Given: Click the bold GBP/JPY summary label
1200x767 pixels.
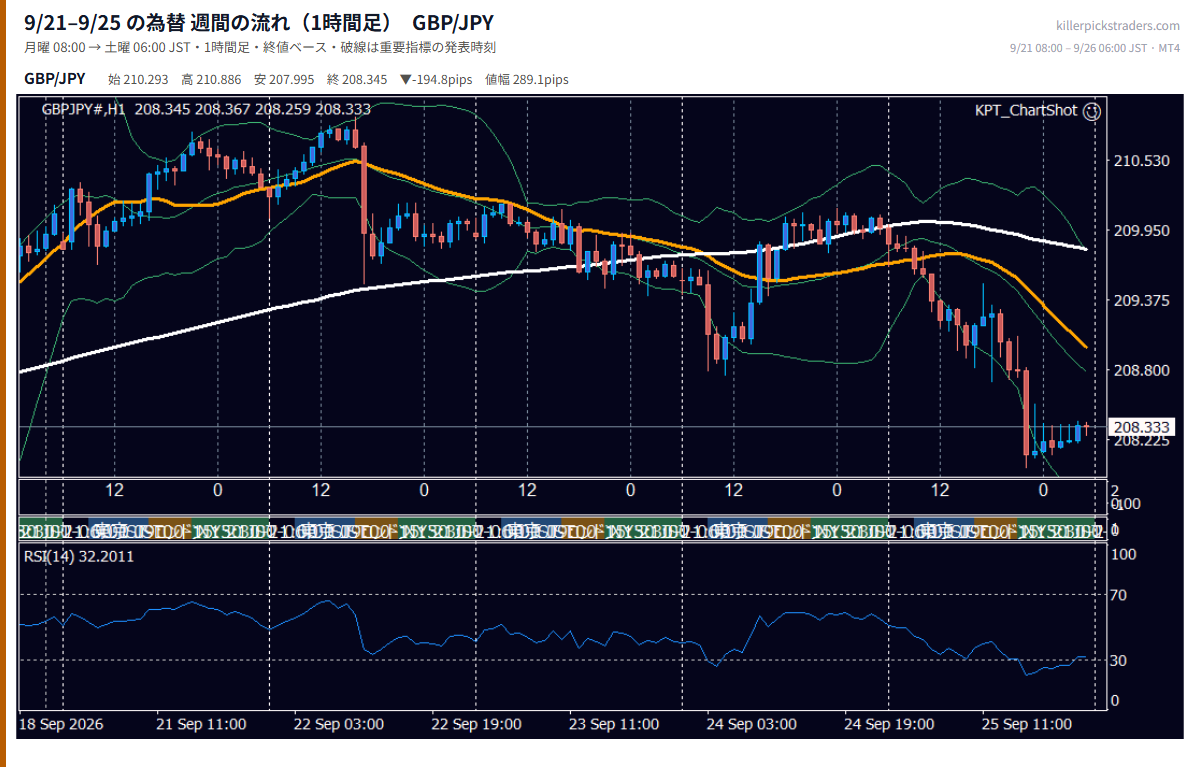Looking at the screenshot, I should 55,79.
